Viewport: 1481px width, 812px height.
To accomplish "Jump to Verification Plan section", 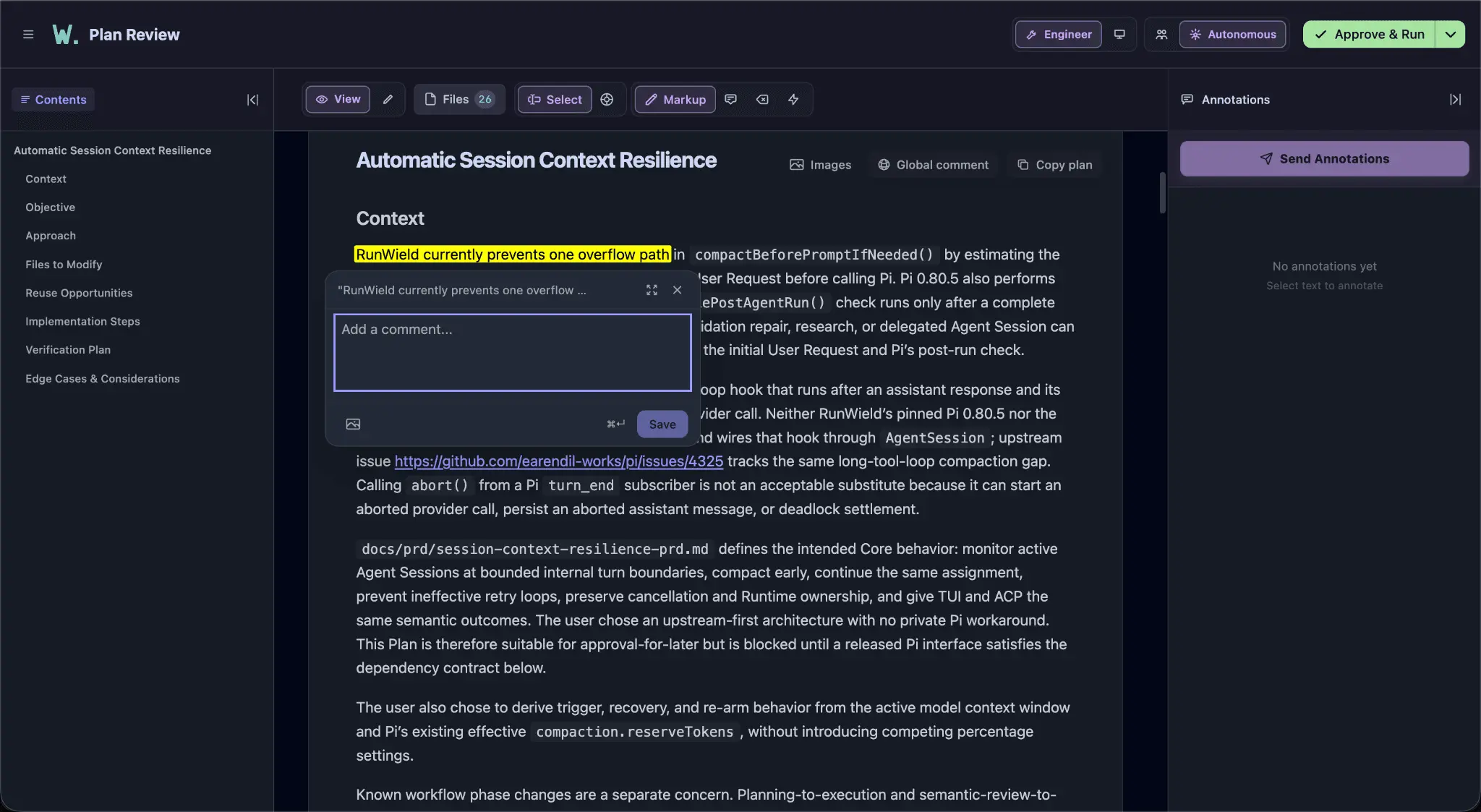I will [x=68, y=350].
